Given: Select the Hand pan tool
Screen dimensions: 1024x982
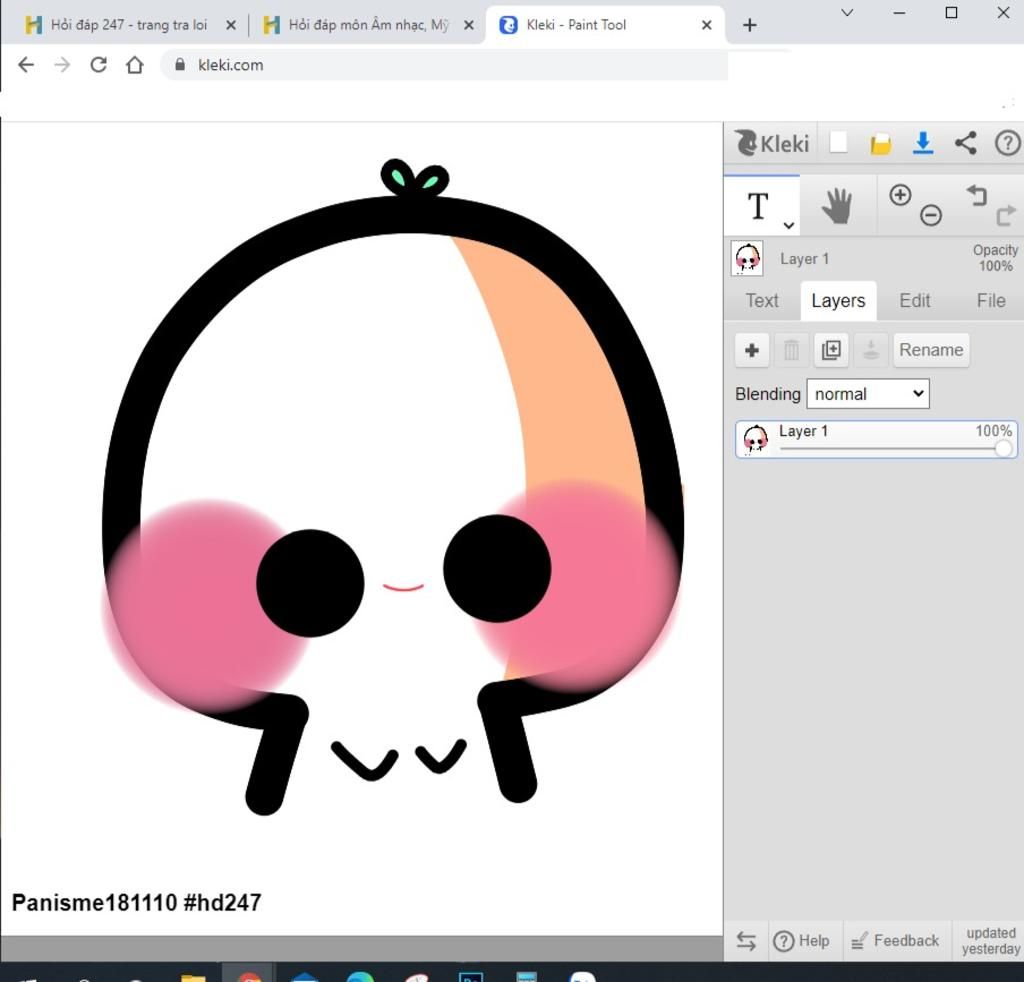Looking at the screenshot, I should tap(837, 206).
